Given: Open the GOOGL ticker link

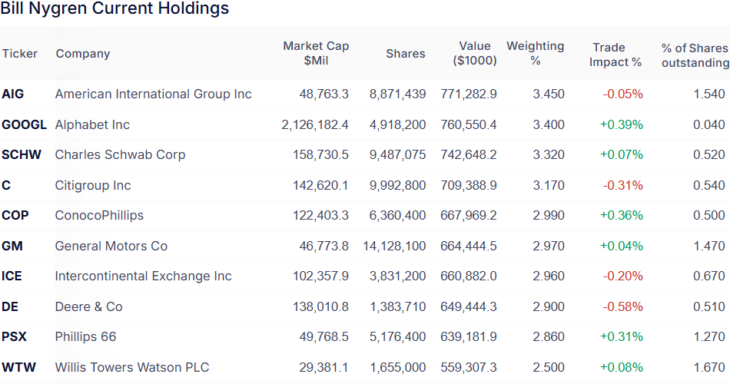Looking at the screenshot, I should (24, 125).
